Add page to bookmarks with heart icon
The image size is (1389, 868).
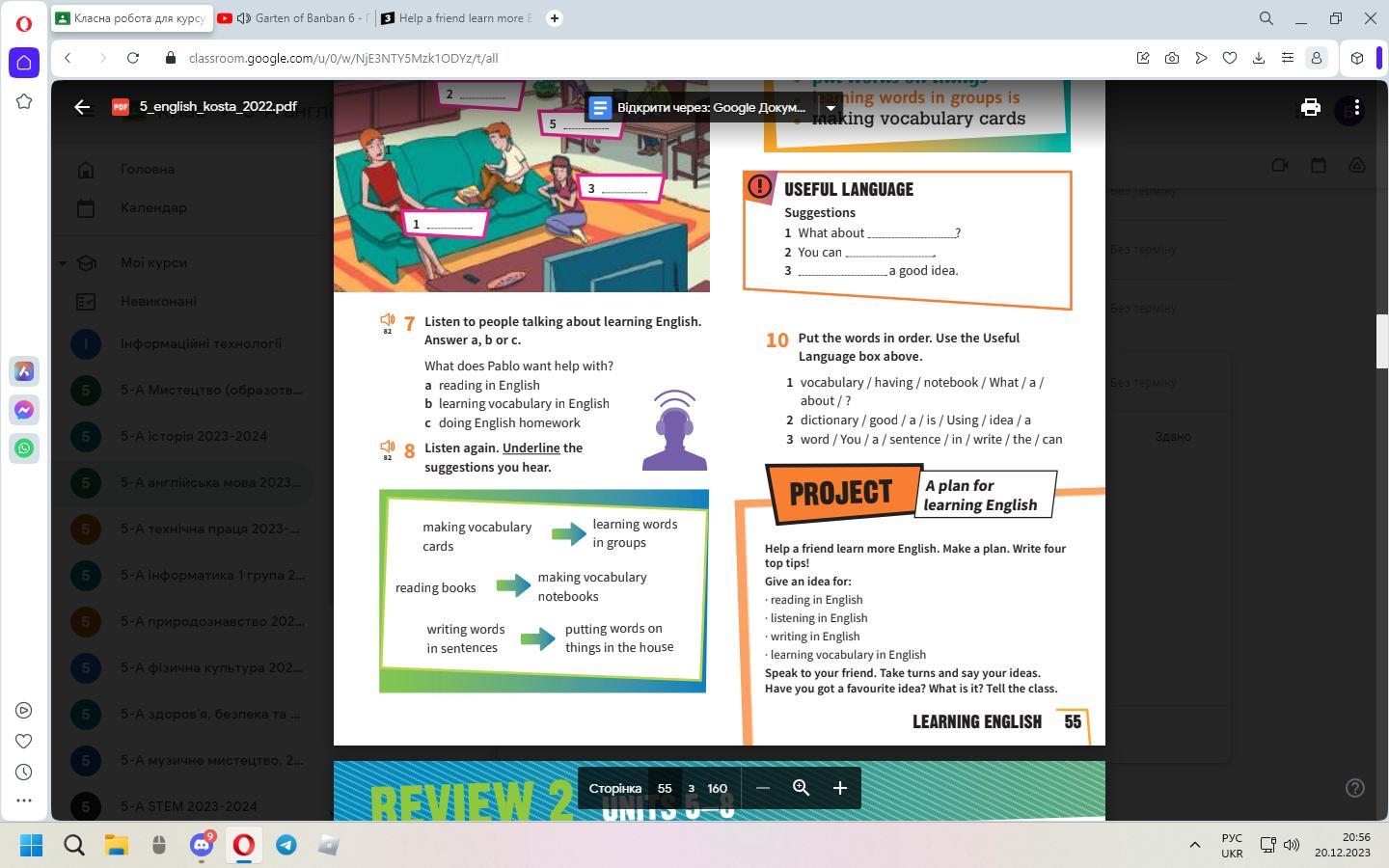coord(1230,58)
